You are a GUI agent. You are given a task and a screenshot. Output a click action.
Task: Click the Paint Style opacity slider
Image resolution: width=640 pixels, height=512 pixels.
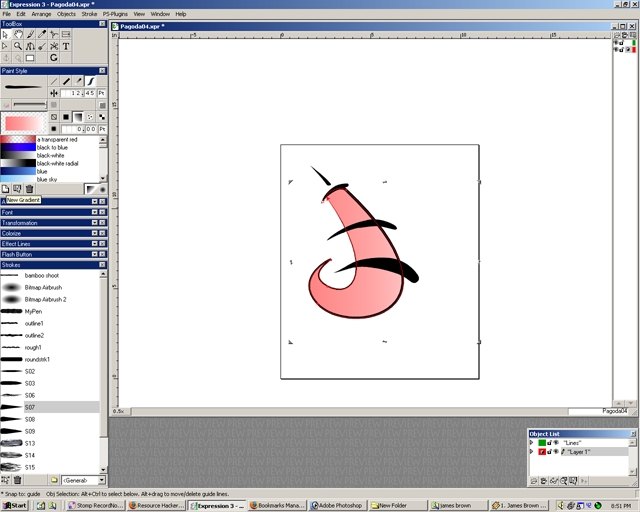29,105
